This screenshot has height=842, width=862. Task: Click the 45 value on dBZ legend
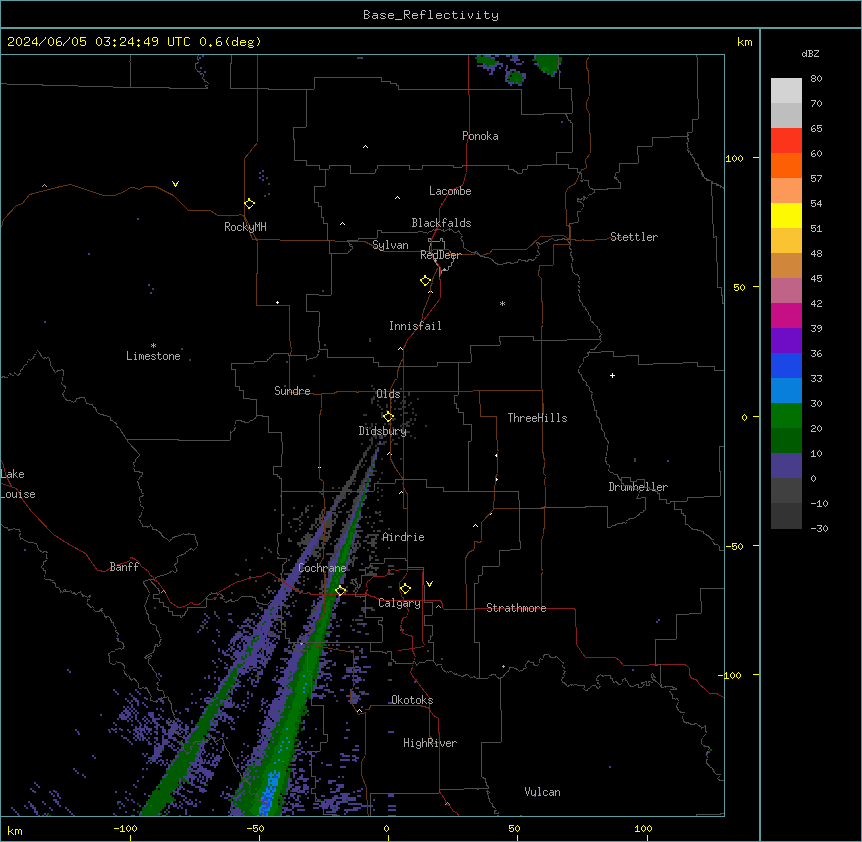pyautogui.click(x=816, y=278)
